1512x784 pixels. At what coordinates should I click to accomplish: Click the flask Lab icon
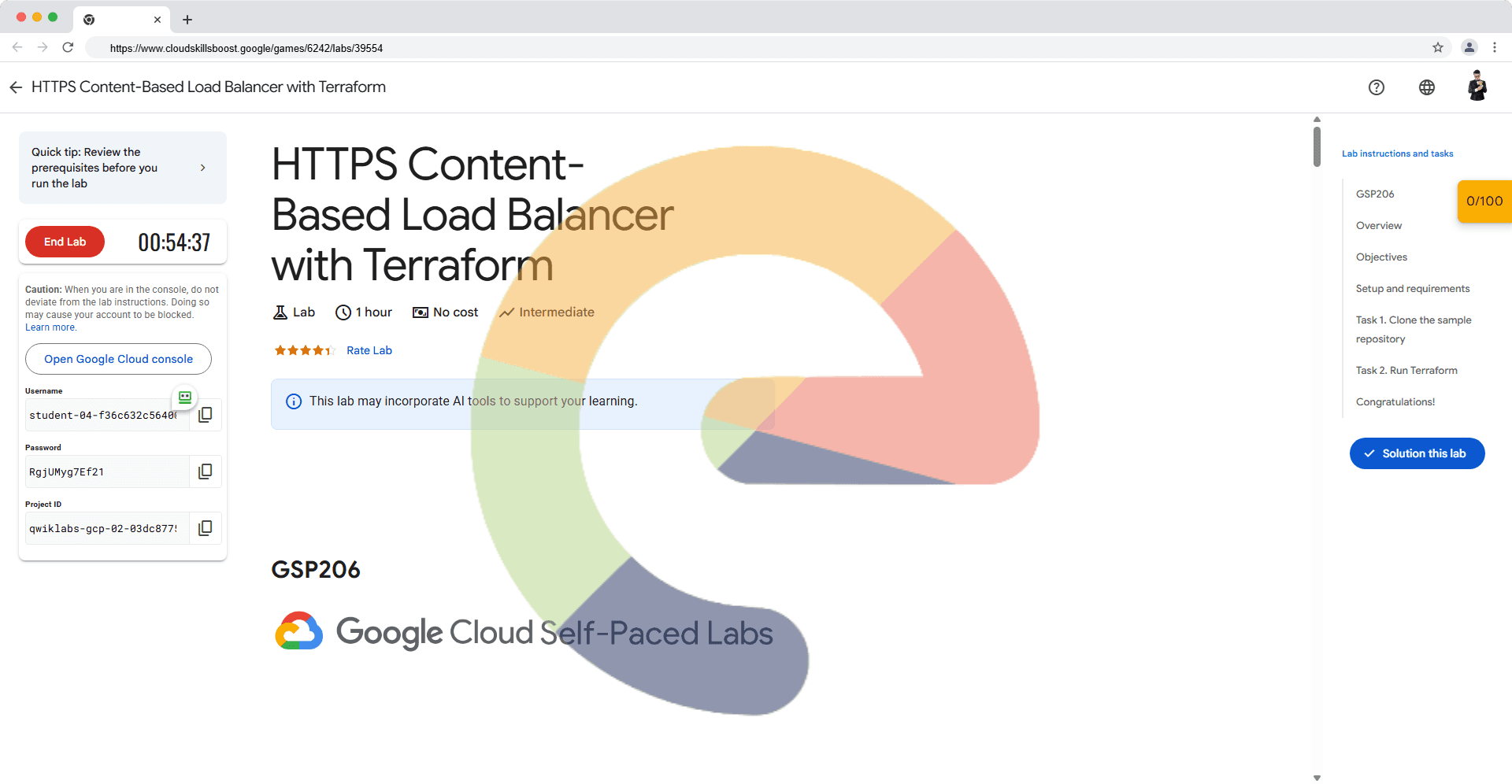tap(280, 312)
